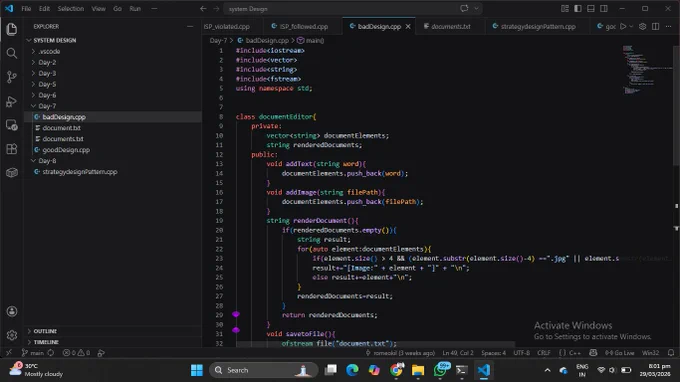Open Explorer views and more actions menu
680x382 pixels.
(x=190, y=26)
